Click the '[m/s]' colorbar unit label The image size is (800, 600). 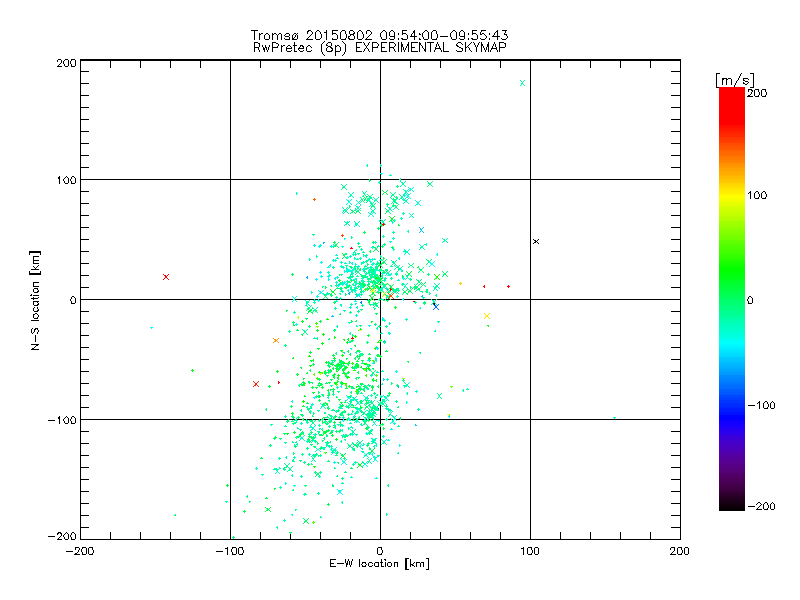coord(734,80)
